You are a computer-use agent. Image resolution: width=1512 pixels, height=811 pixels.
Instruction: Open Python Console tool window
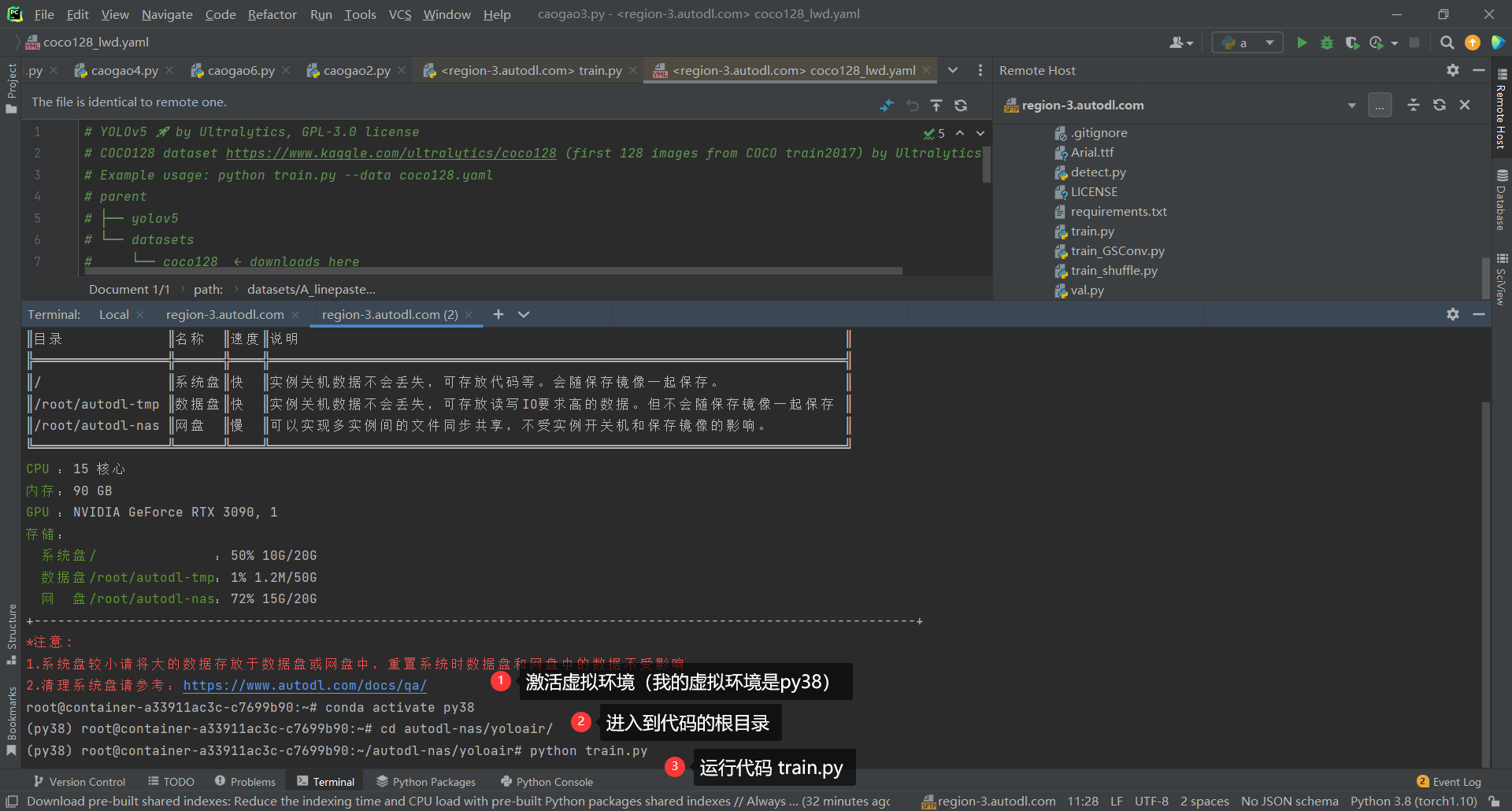coord(547,782)
